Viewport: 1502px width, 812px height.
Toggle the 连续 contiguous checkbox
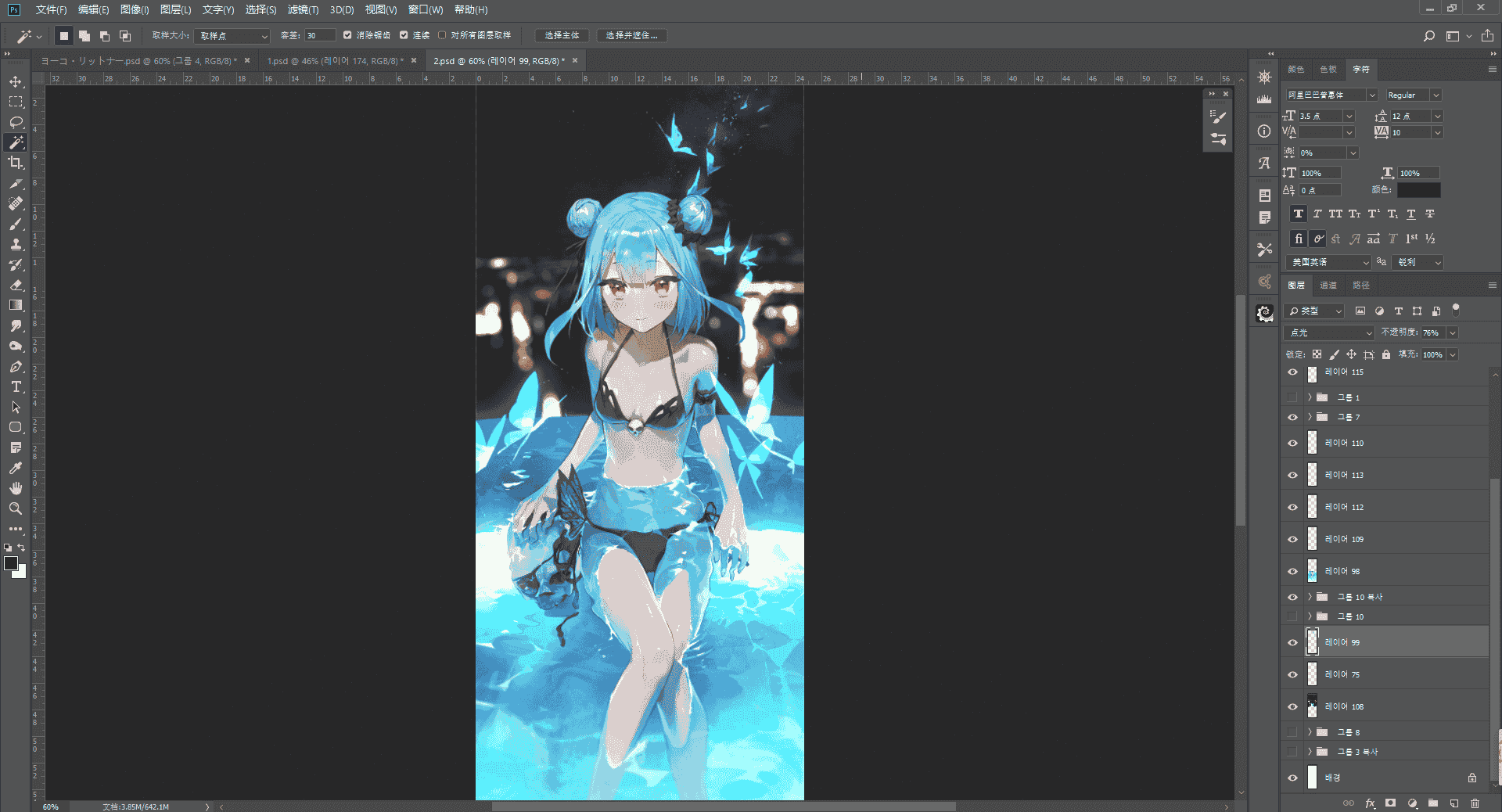tap(404, 35)
